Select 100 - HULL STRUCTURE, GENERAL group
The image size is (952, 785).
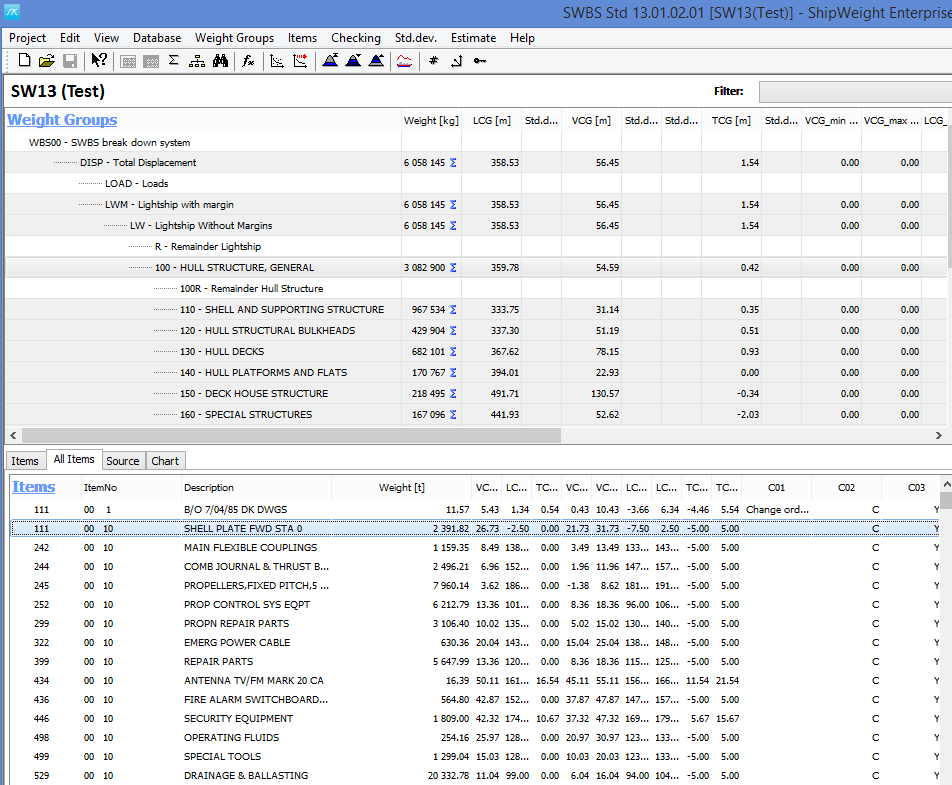click(x=234, y=268)
